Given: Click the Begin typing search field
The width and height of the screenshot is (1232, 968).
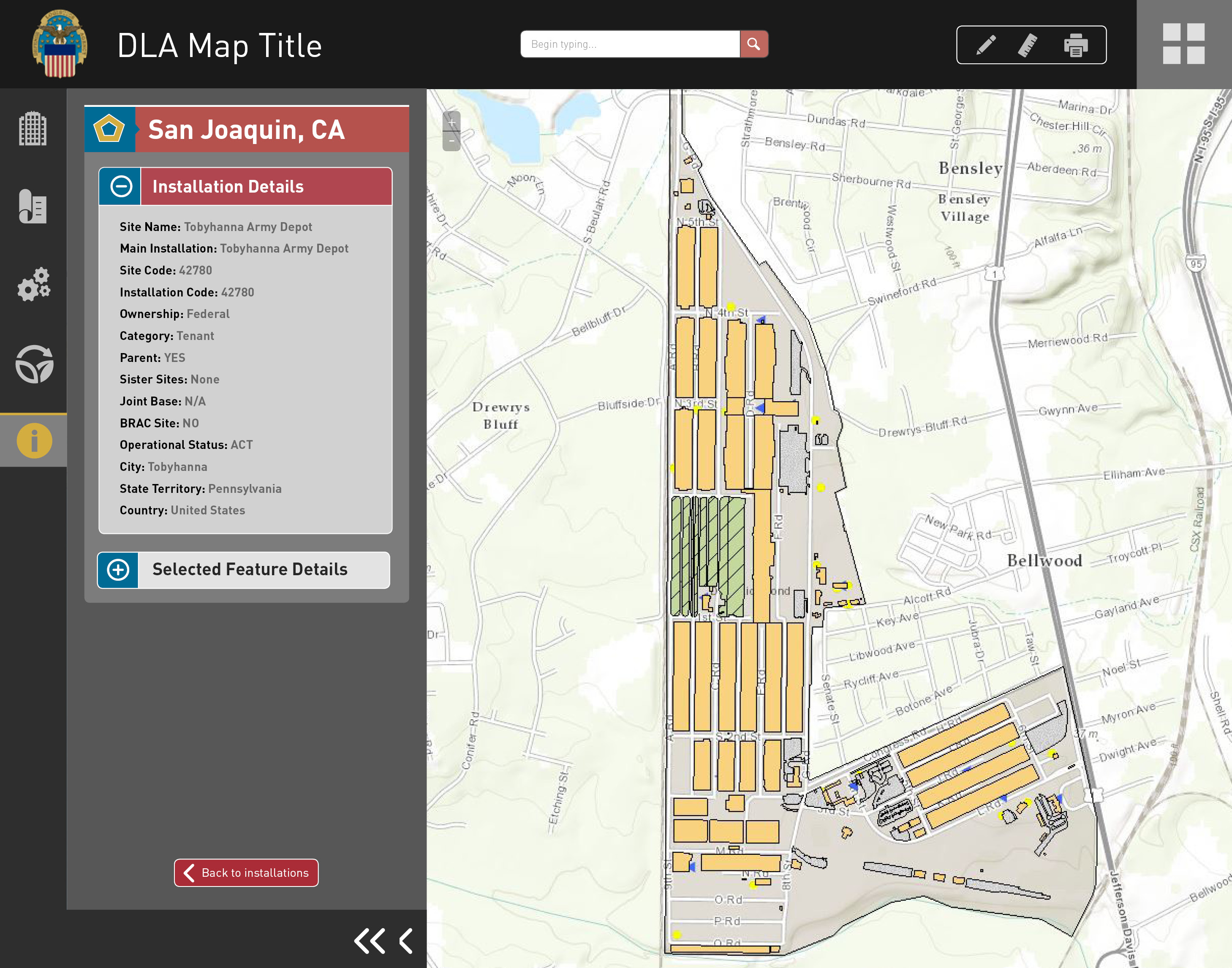Looking at the screenshot, I should click(630, 44).
